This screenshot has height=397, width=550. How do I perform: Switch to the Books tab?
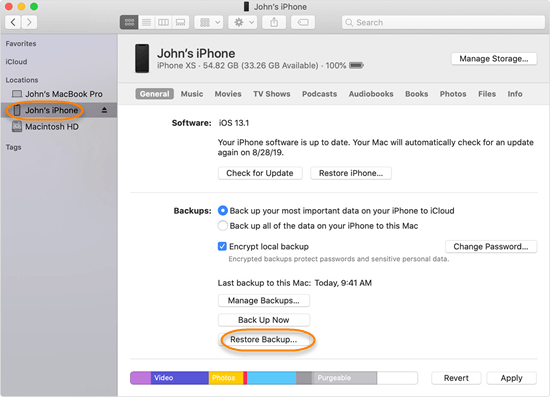coord(417,94)
